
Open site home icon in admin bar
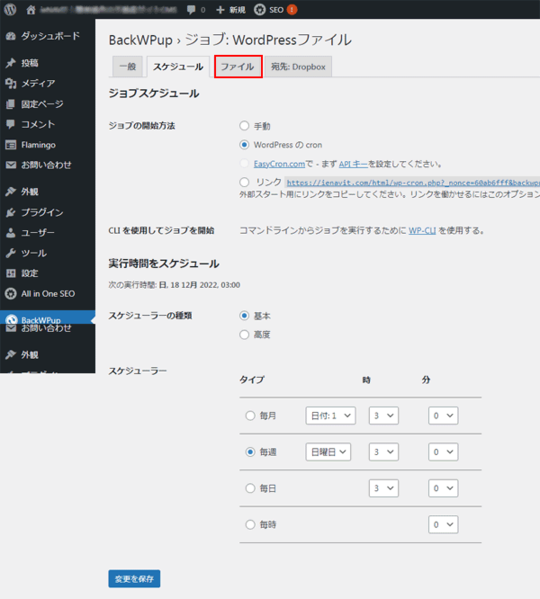point(31,10)
